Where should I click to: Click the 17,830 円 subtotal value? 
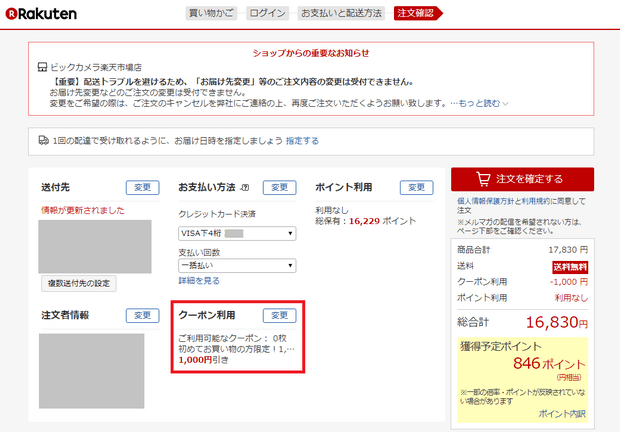tap(568, 250)
